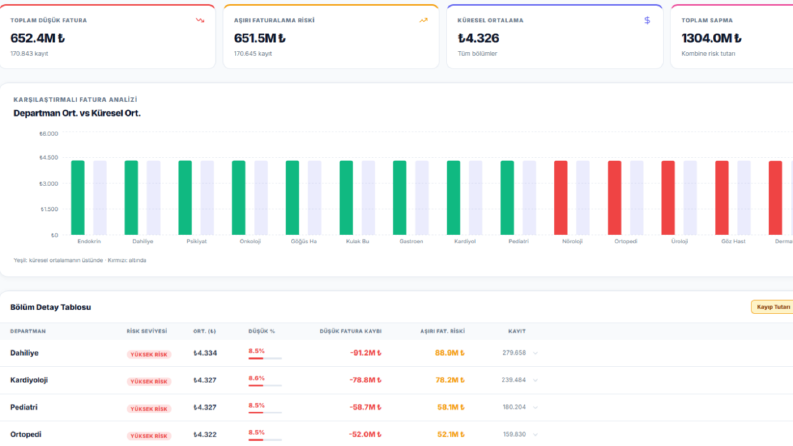Click the Dahiliye low-billing percentage progress bar
This screenshot has width=793, height=446.
click(265, 359)
